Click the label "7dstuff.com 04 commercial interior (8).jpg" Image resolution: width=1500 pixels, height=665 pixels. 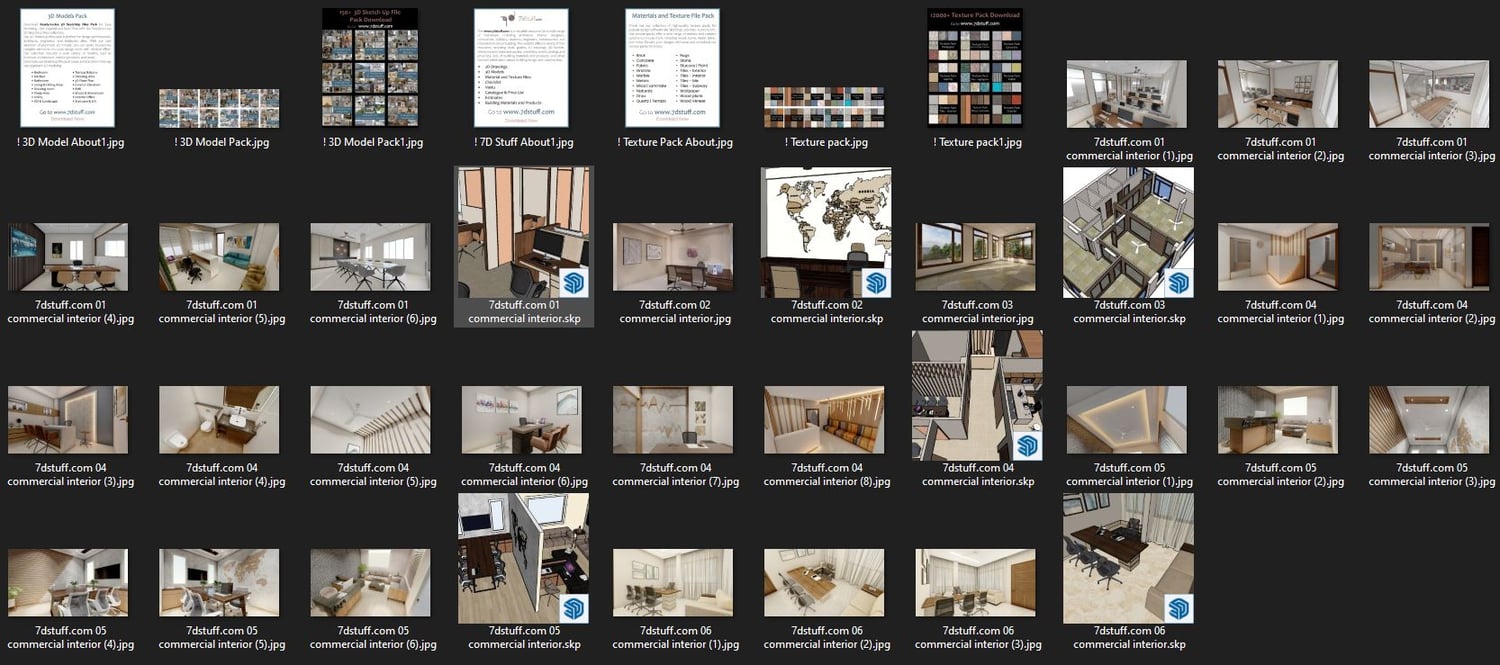(827, 475)
